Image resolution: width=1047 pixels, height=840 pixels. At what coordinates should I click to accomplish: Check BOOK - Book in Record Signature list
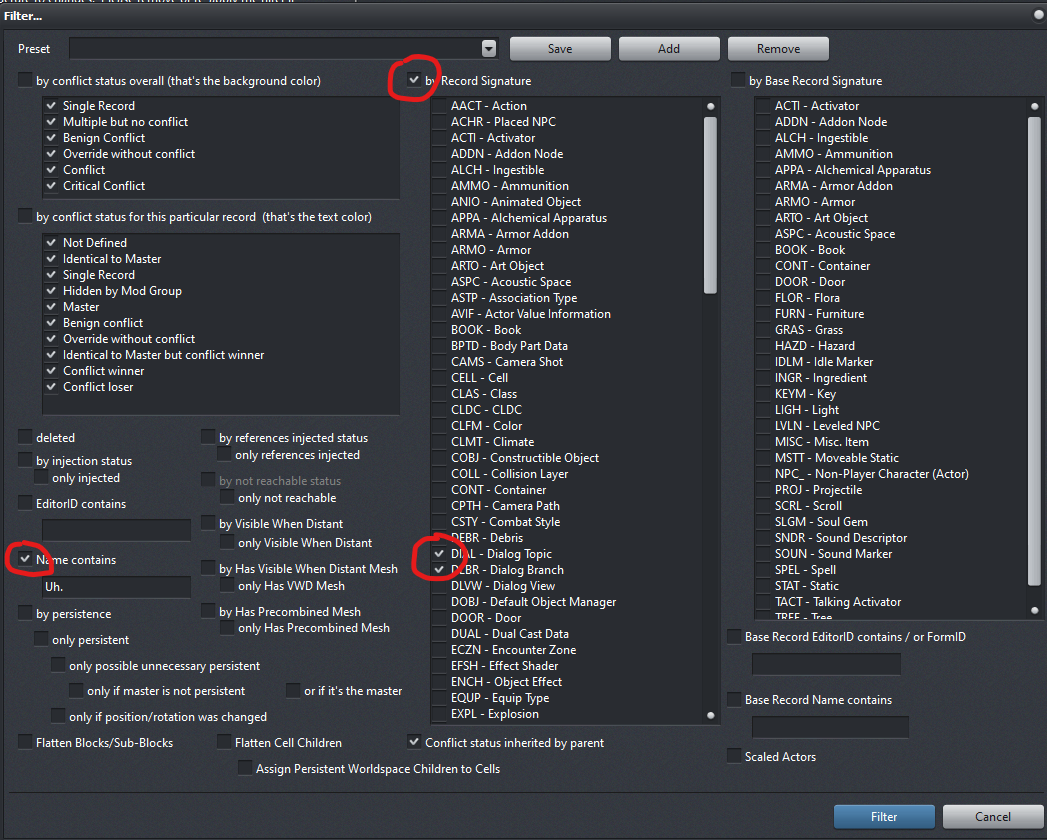(439, 330)
